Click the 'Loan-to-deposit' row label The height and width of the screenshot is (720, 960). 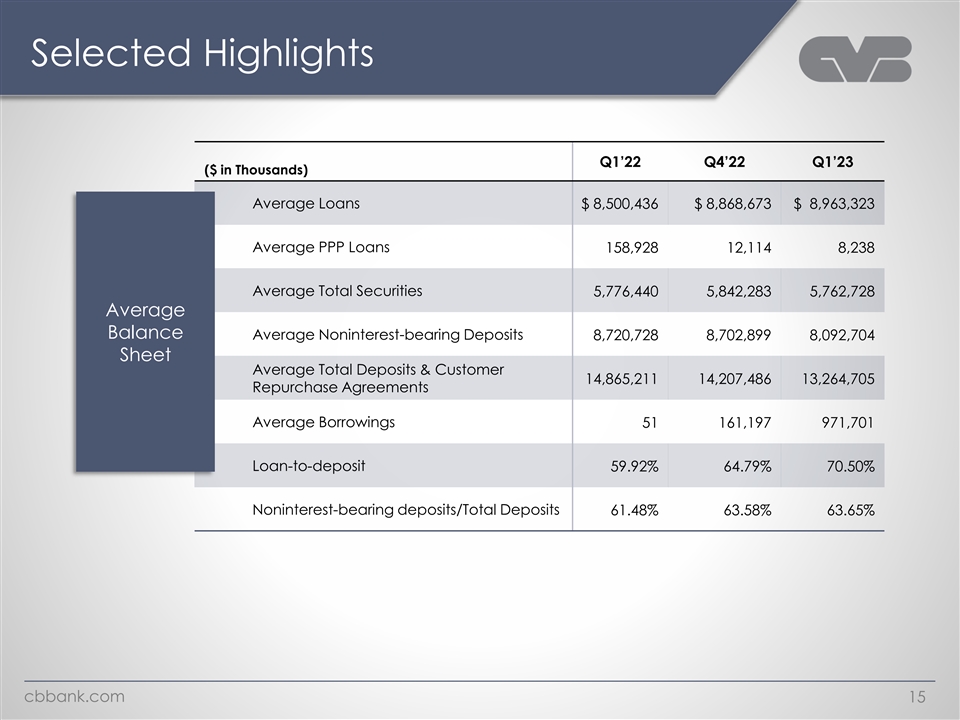[309, 466]
